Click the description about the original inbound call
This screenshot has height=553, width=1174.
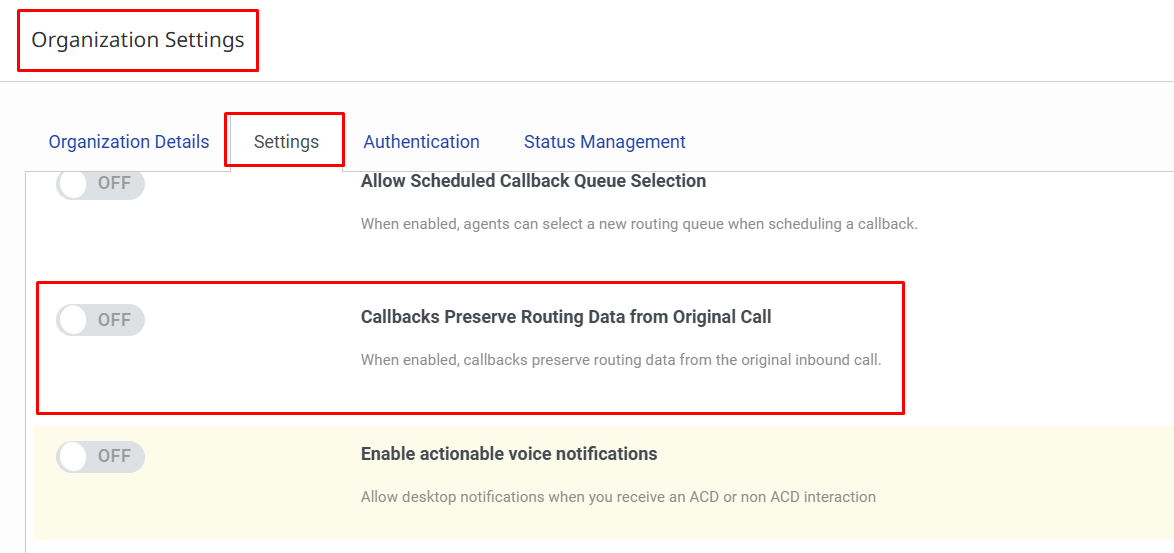pos(621,360)
